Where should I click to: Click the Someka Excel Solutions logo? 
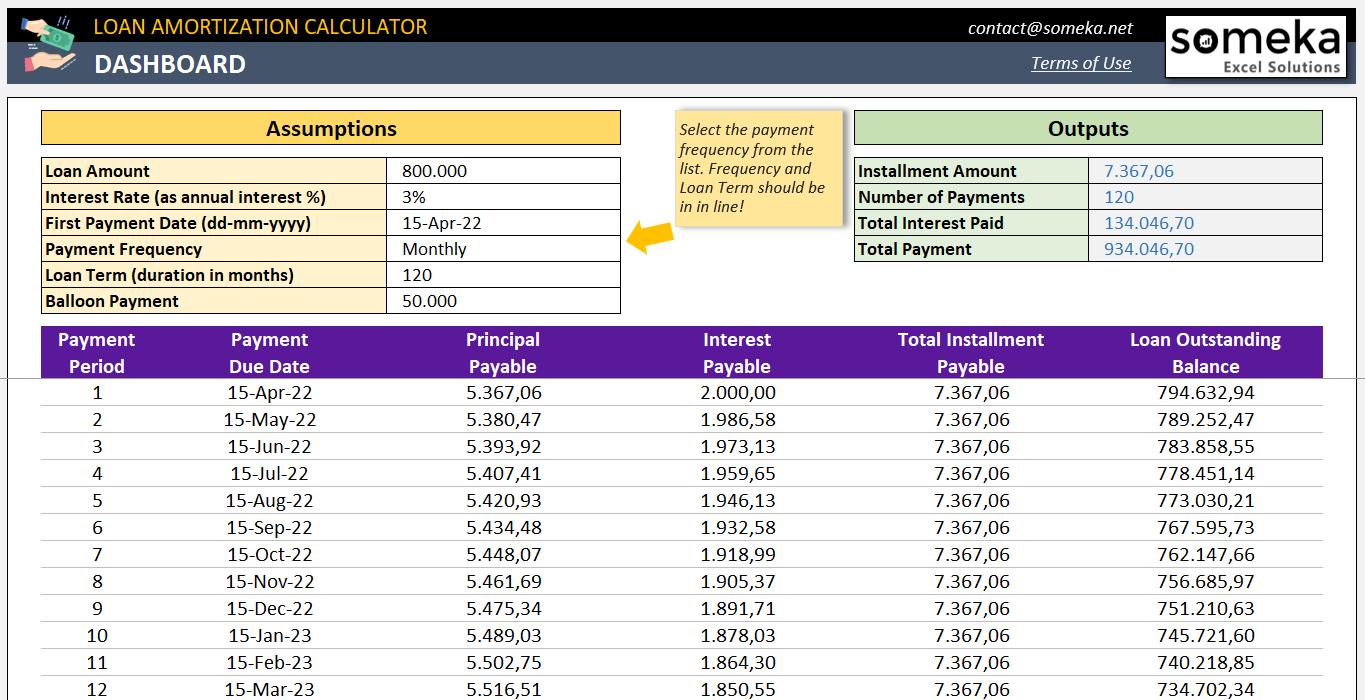(x=1255, y=47)
